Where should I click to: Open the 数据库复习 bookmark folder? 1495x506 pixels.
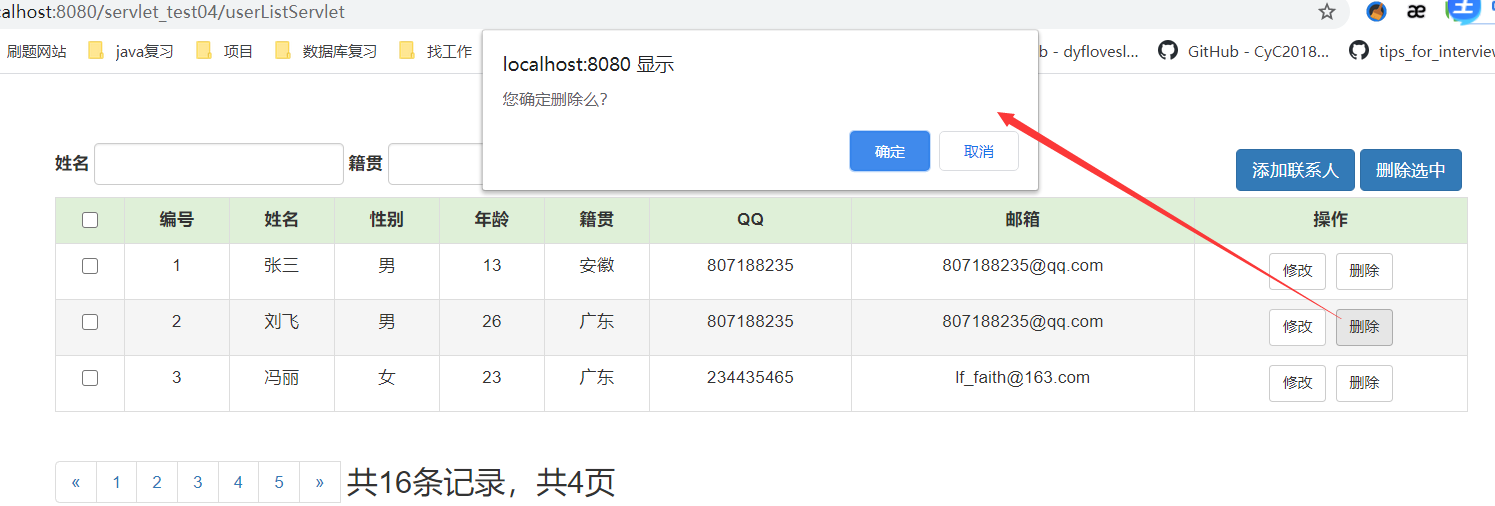326,51
